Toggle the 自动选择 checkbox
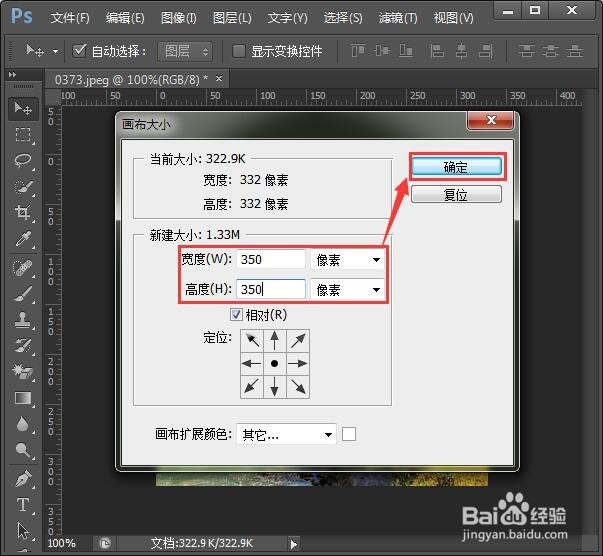Image resolution: width=603 pixels, height=556 pixels. click(79, 50)
